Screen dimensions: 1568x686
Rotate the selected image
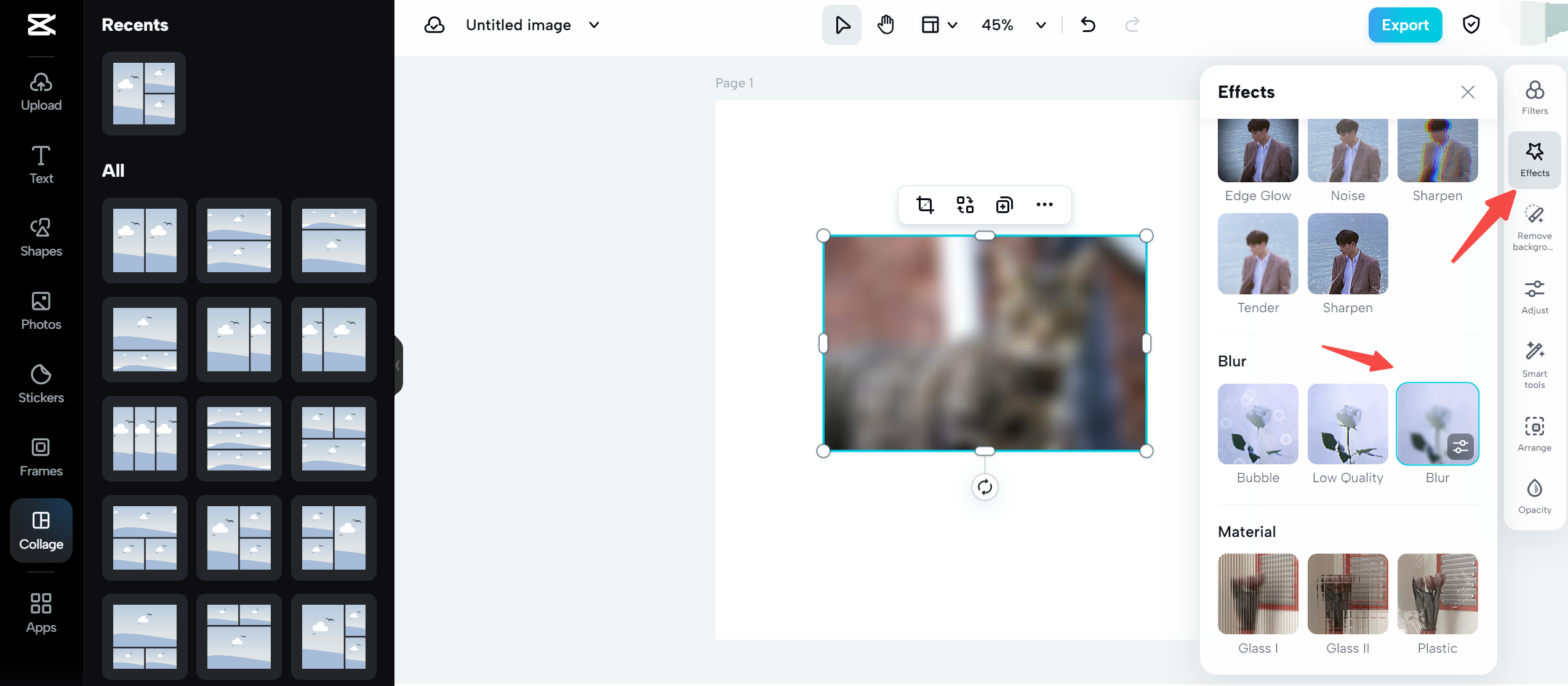pos(985,486)
